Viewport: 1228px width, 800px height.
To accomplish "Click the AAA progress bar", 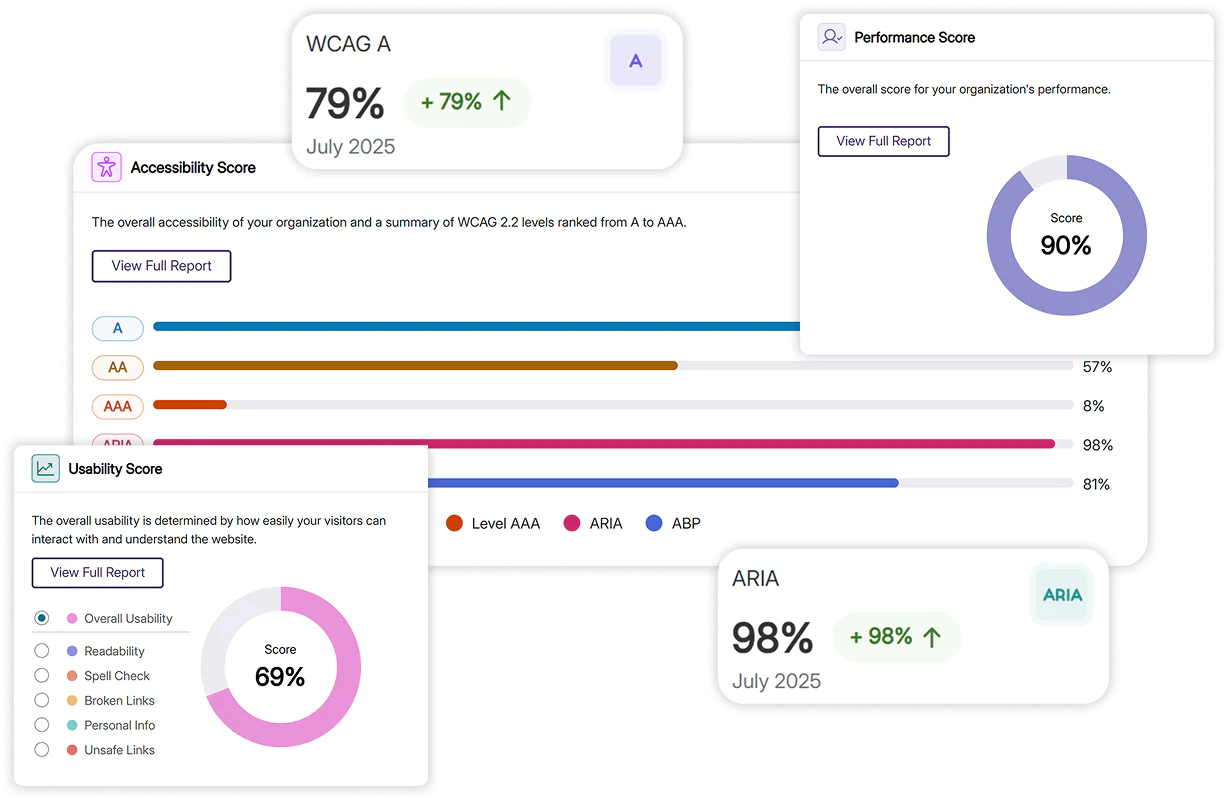I will [x=612, y=405].
